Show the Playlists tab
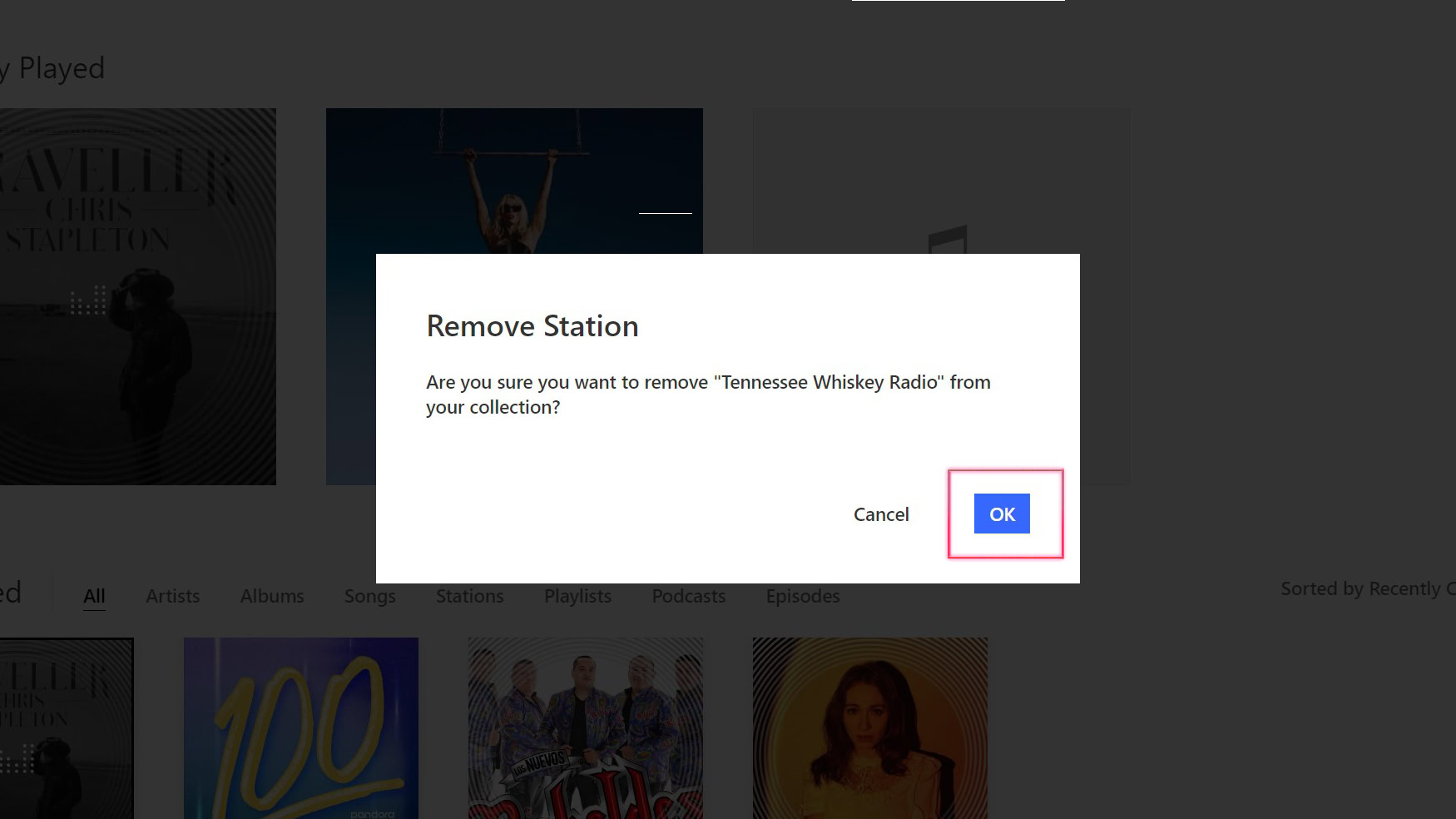Image resolution: width=1456 pixels, height=819 pixels. (x=577, y=596)
